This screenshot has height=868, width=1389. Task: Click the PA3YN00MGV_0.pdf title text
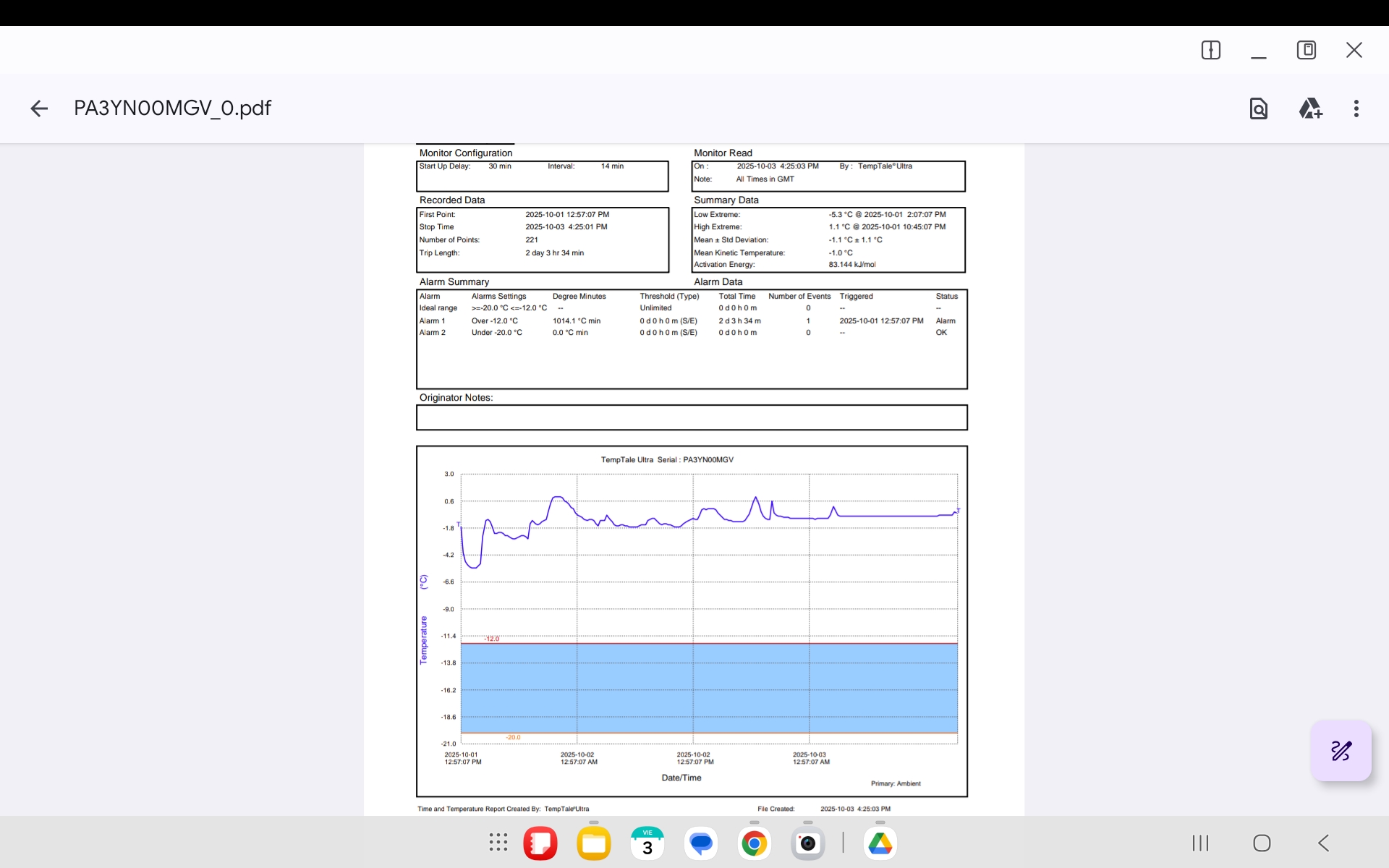pyautogui.click(x=172, y=109)
